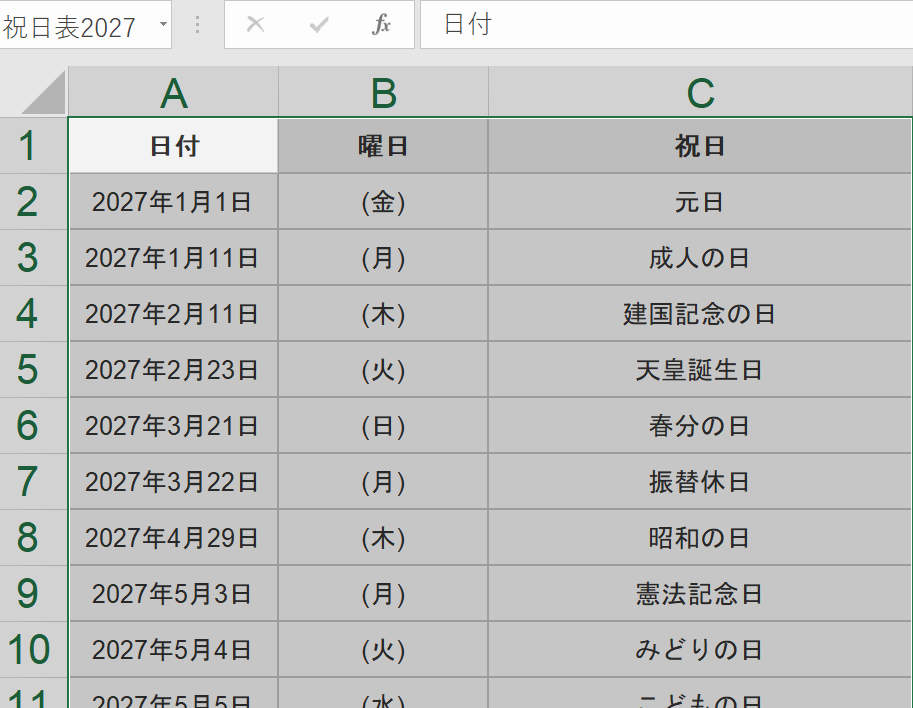
Task: Click the Name Box showing 祝日表2027
Action: click(75, 26)
